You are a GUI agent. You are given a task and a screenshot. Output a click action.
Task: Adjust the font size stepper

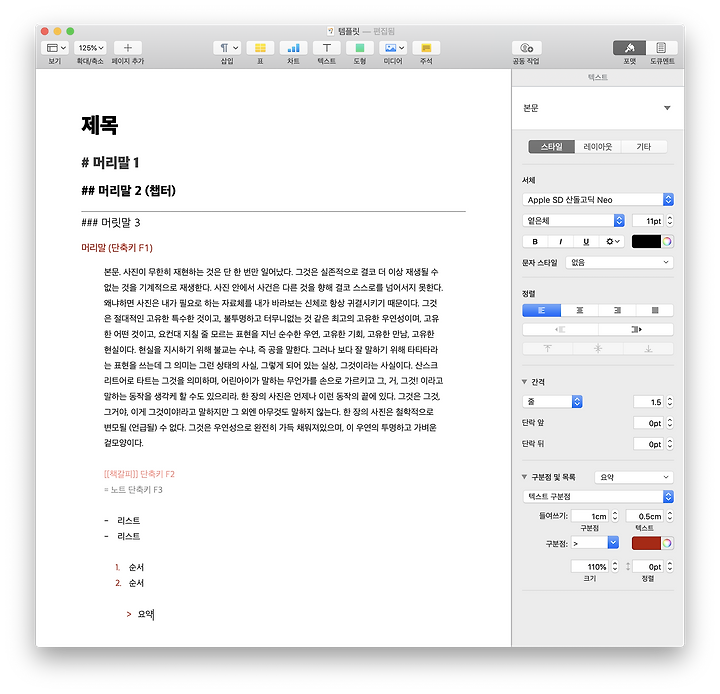click(670, 221)
